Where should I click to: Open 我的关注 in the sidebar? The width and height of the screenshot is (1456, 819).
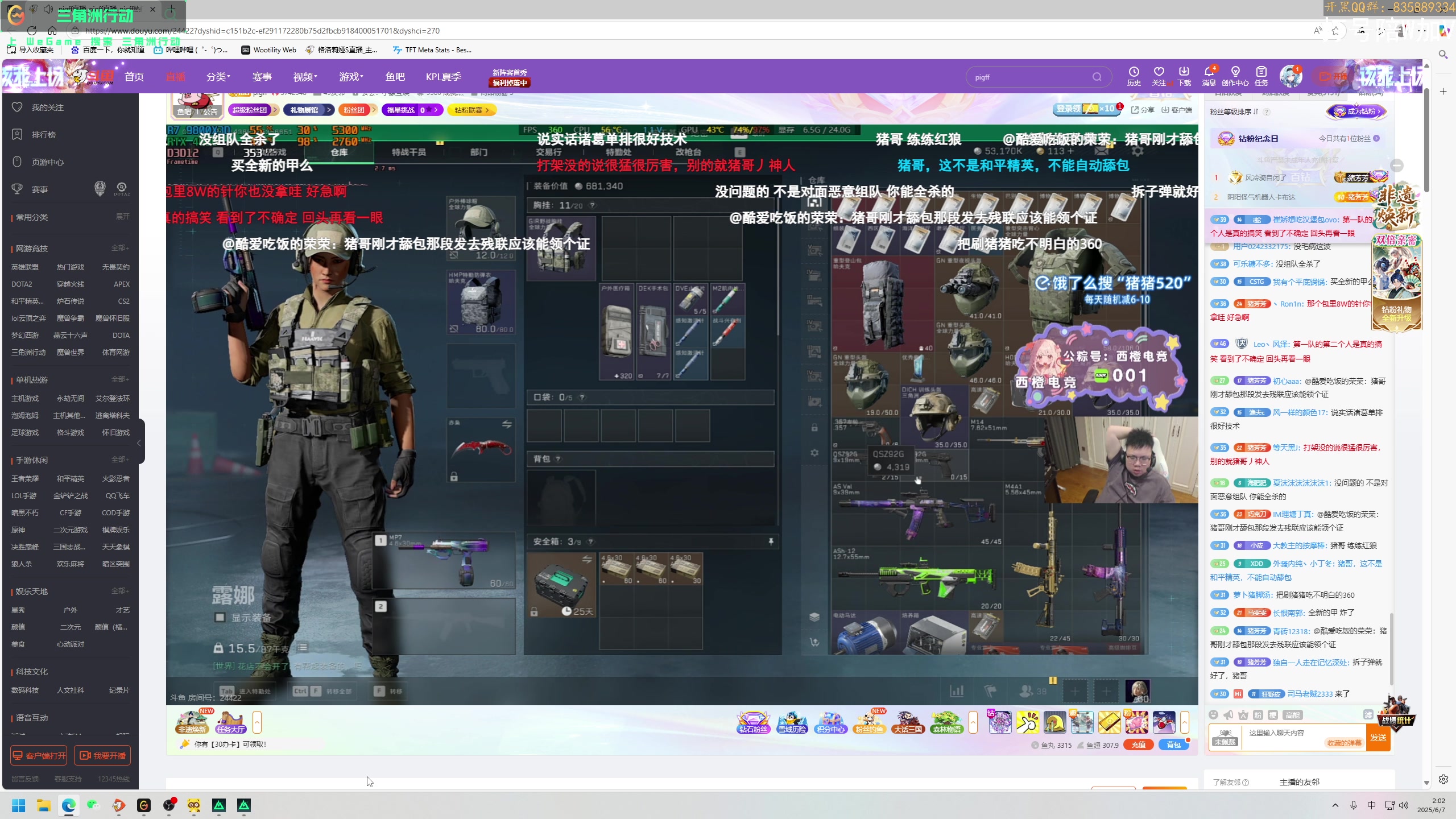tap(48, 107)
